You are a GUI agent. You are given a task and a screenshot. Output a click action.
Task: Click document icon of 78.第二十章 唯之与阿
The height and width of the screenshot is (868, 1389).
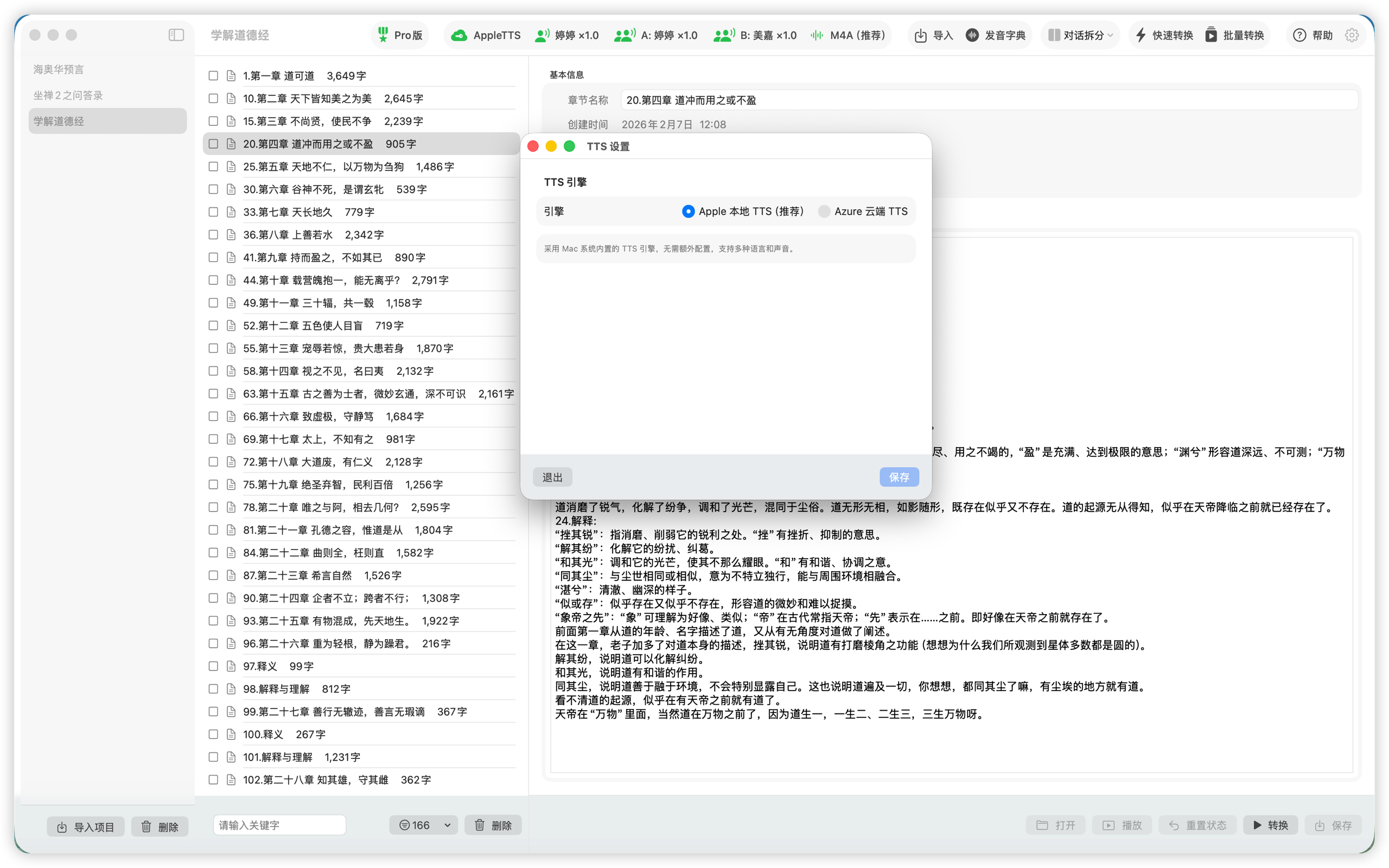tap(231, 507)
